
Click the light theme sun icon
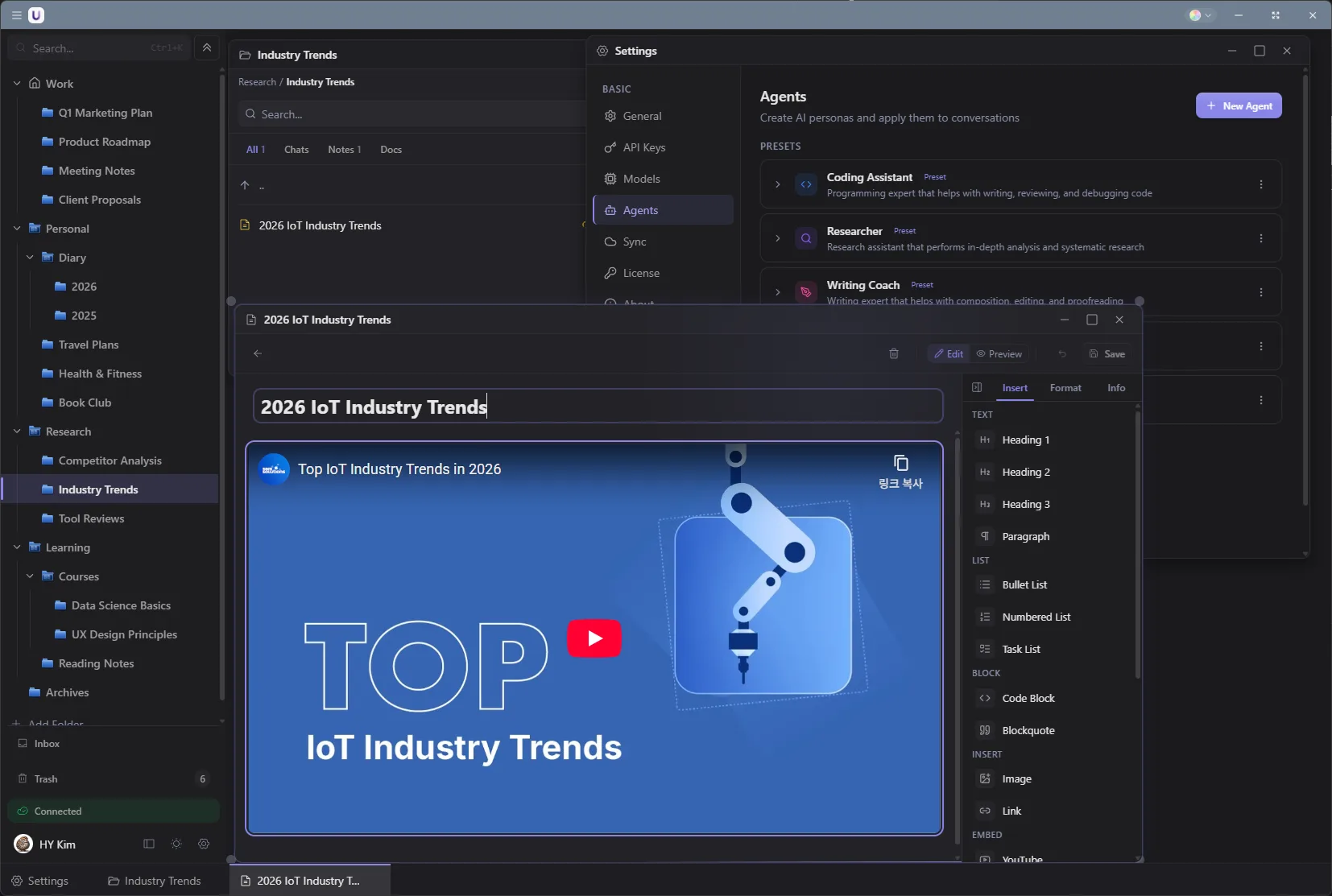click(176, 844)
